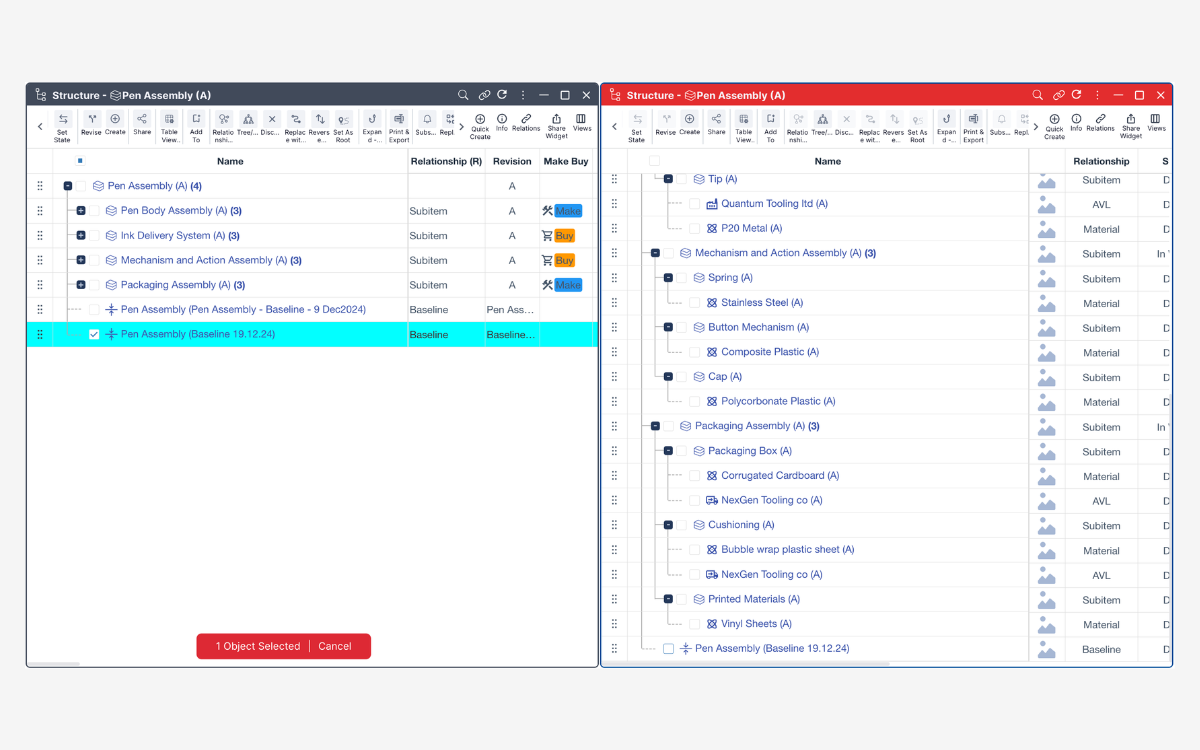Open Quick Create in right panel
This screenshot has width=1200, height=750.
tap(1054, 125)
